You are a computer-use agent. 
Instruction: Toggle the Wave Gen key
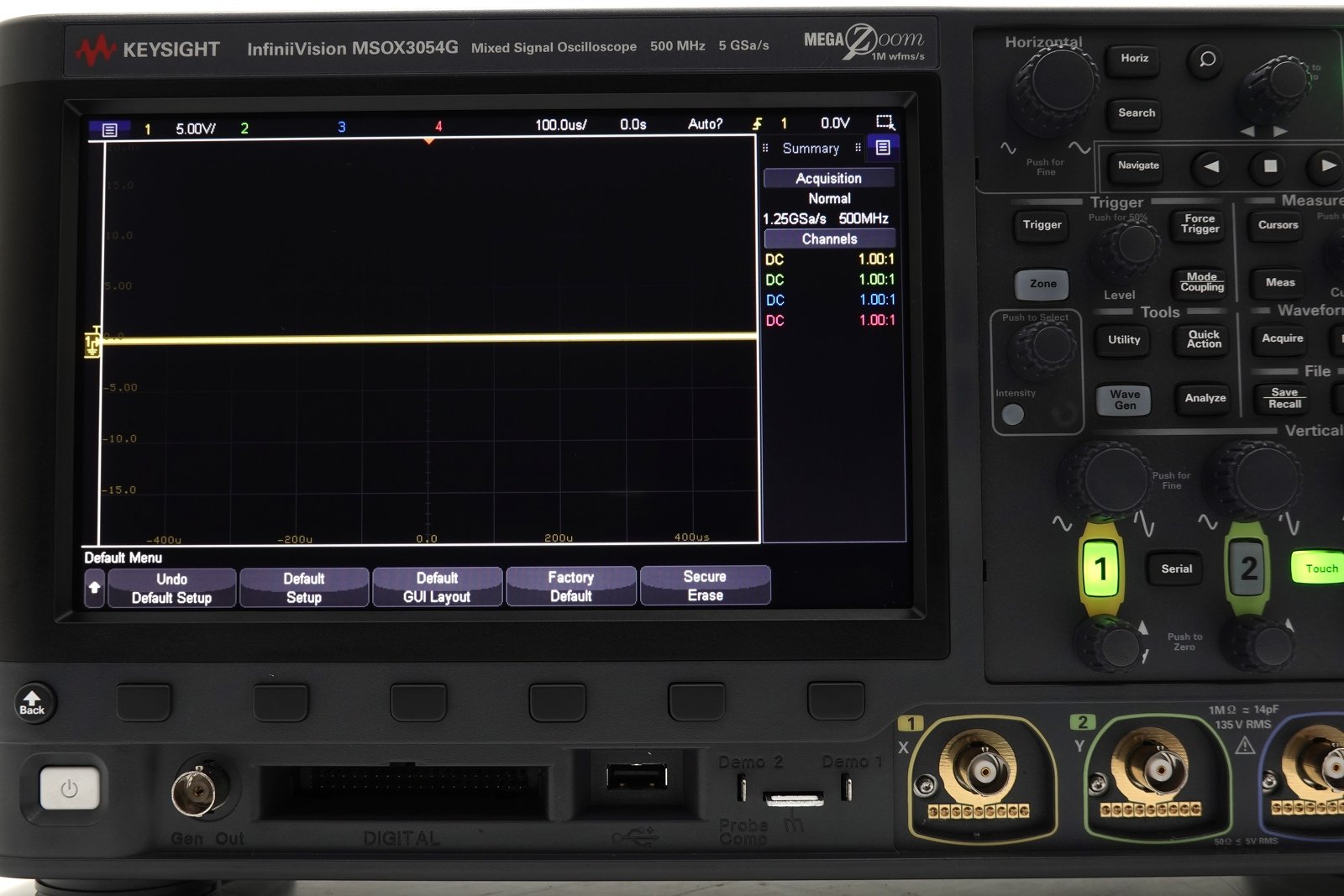click(1124, 400)
